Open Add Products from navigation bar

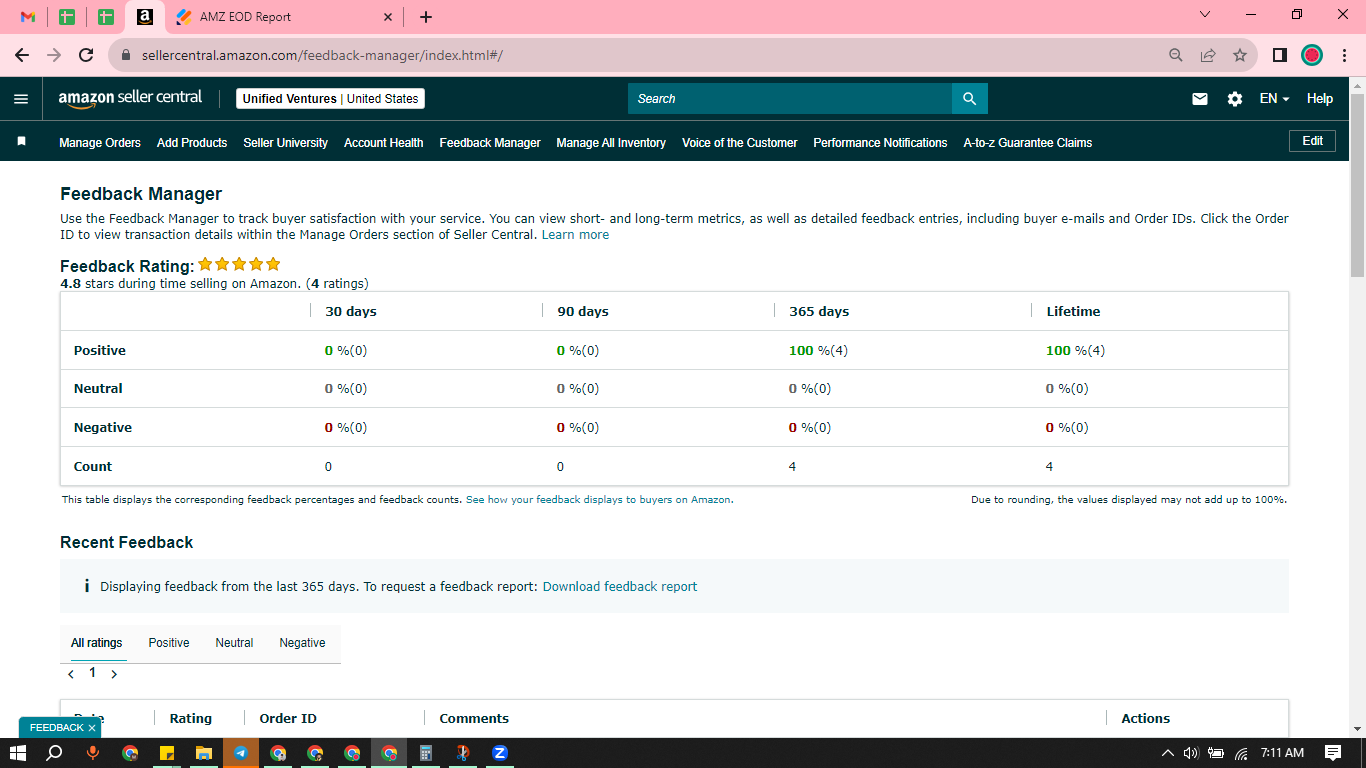click(x=192, y=143)
